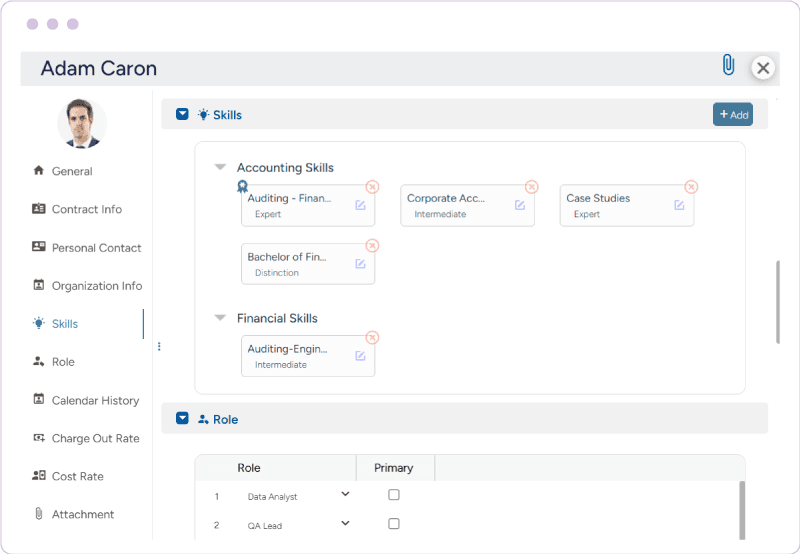Click the Role table scrollbar

742,510
